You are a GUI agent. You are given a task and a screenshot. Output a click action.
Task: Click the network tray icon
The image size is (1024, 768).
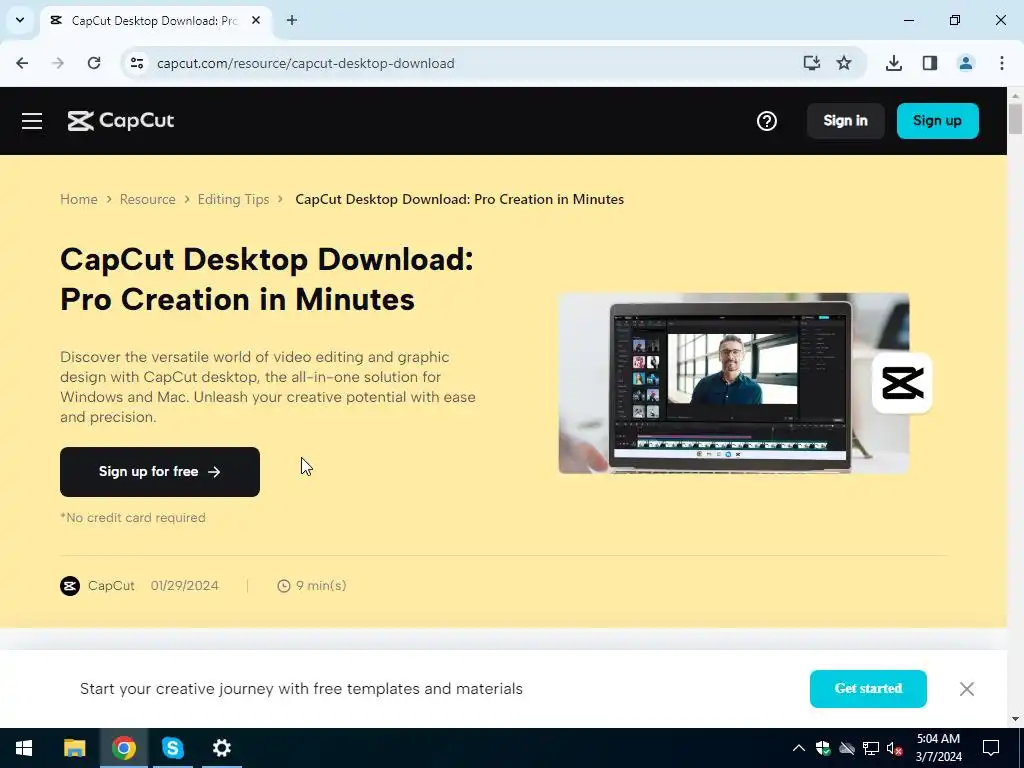tap(871, 748)
